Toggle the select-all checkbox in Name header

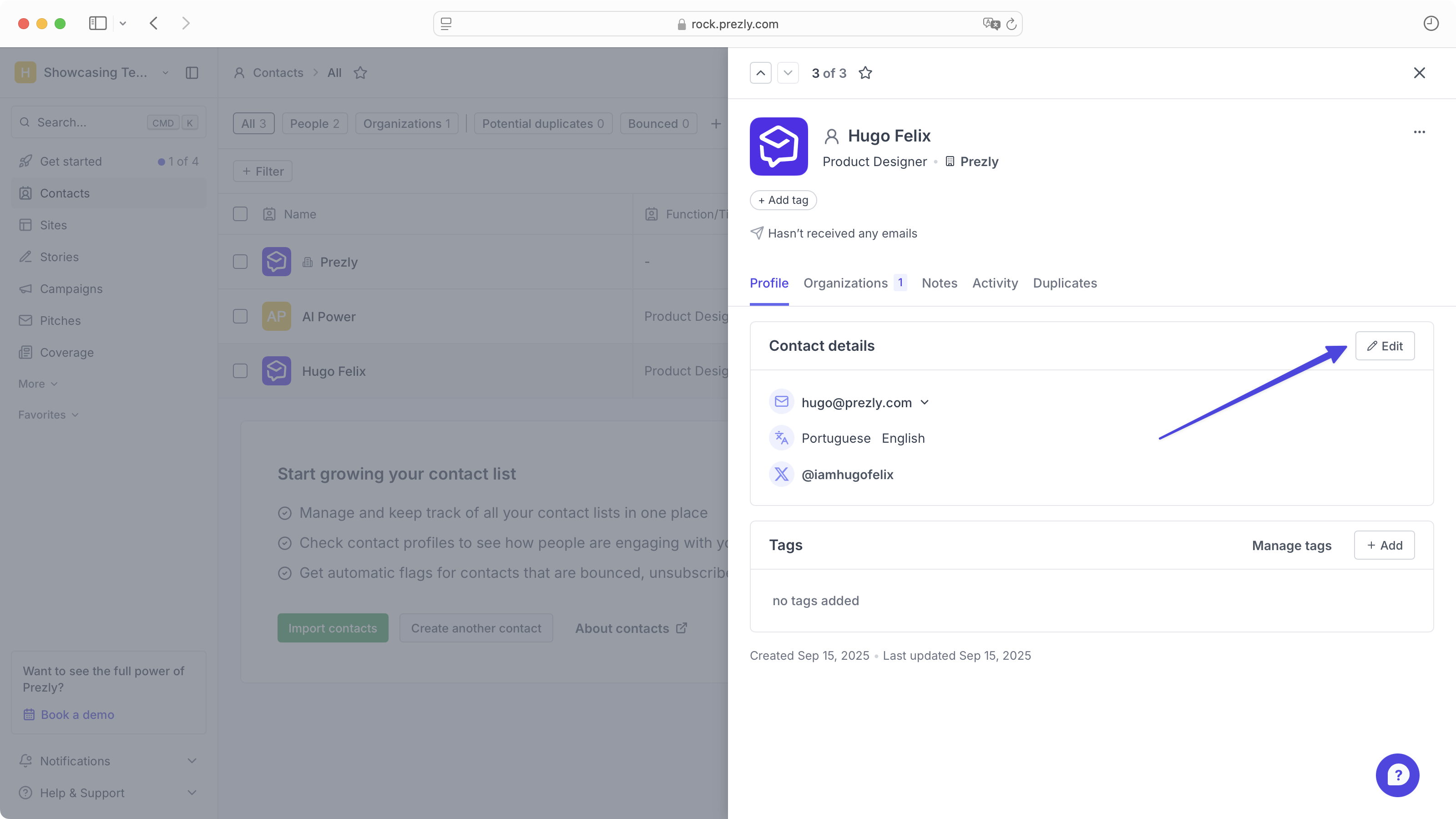[240, 214]
